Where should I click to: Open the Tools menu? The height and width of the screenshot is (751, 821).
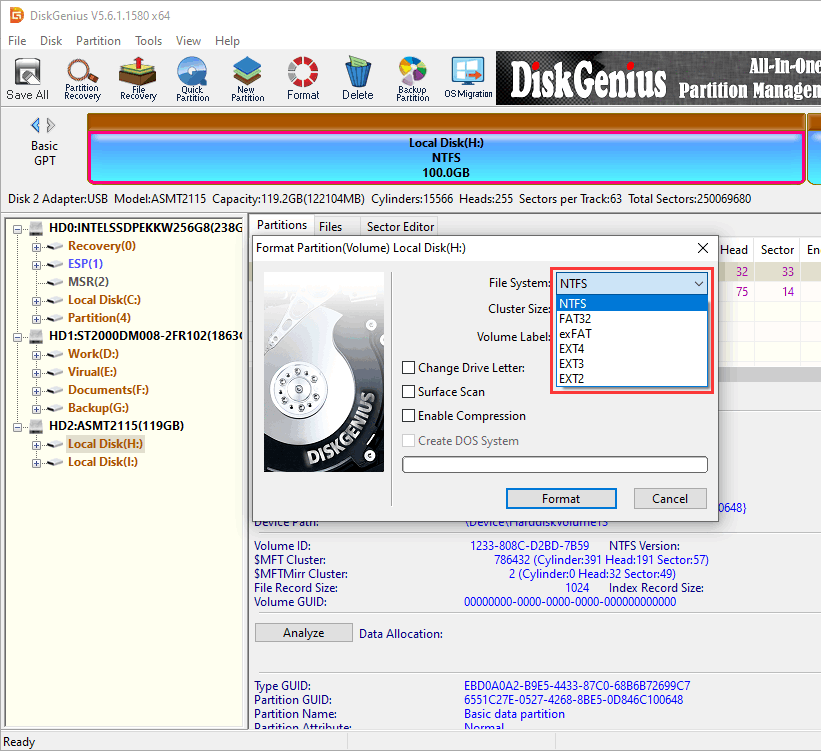149,41
